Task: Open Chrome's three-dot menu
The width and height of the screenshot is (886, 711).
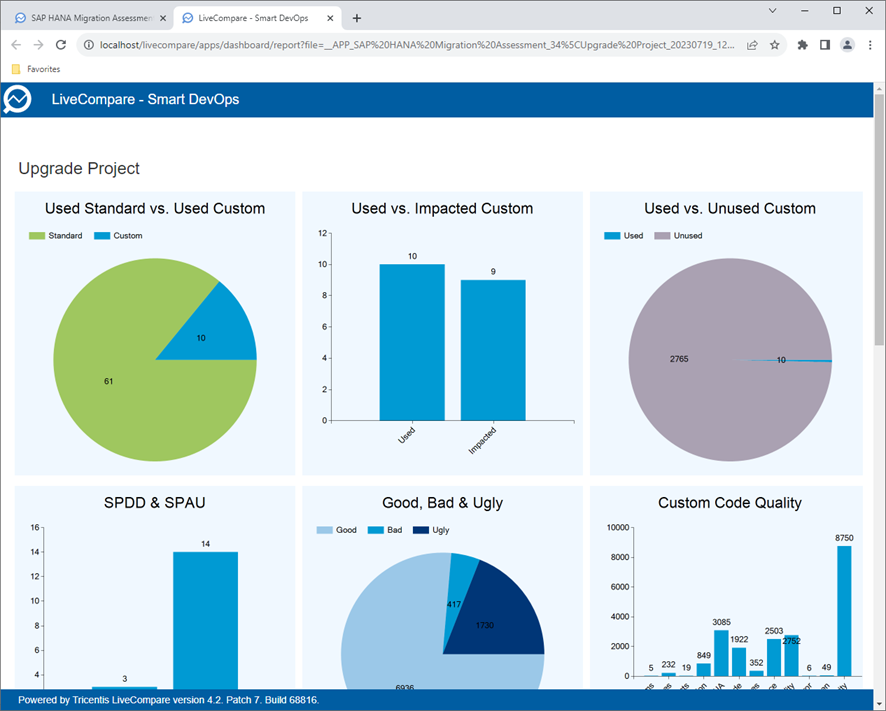Action: (x=870, y=45)
